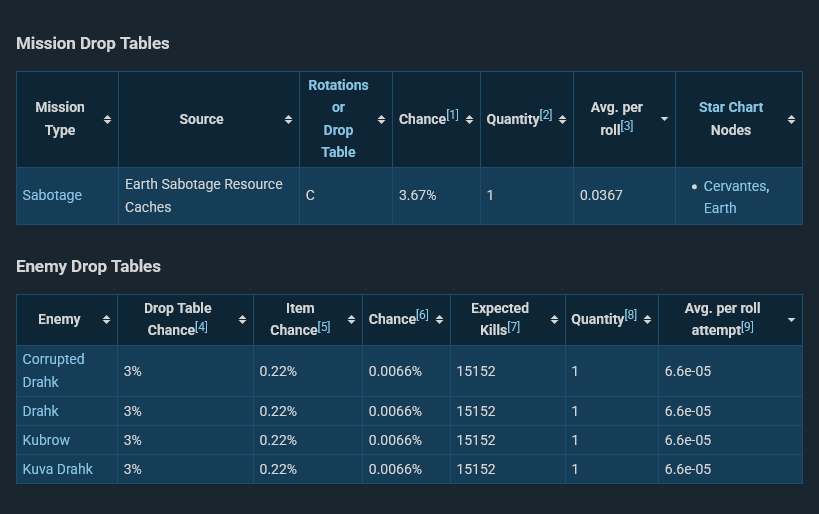Select 3% in Kubrow row

tap(185, 440)
